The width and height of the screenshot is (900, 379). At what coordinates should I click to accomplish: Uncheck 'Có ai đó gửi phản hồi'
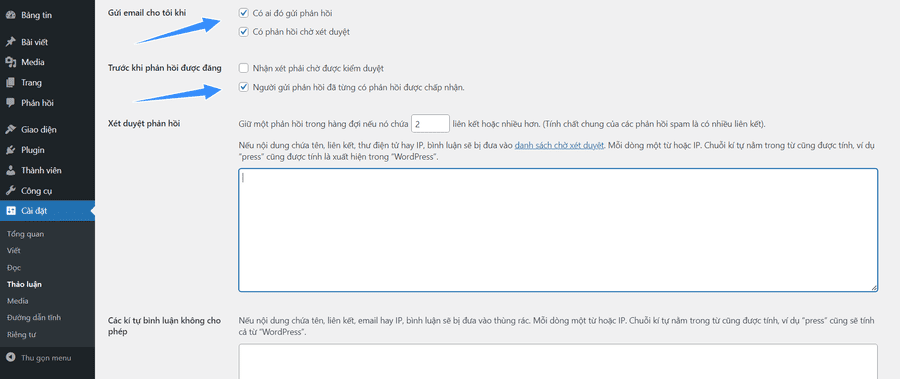pyautogui.click(x=243, y=13)
